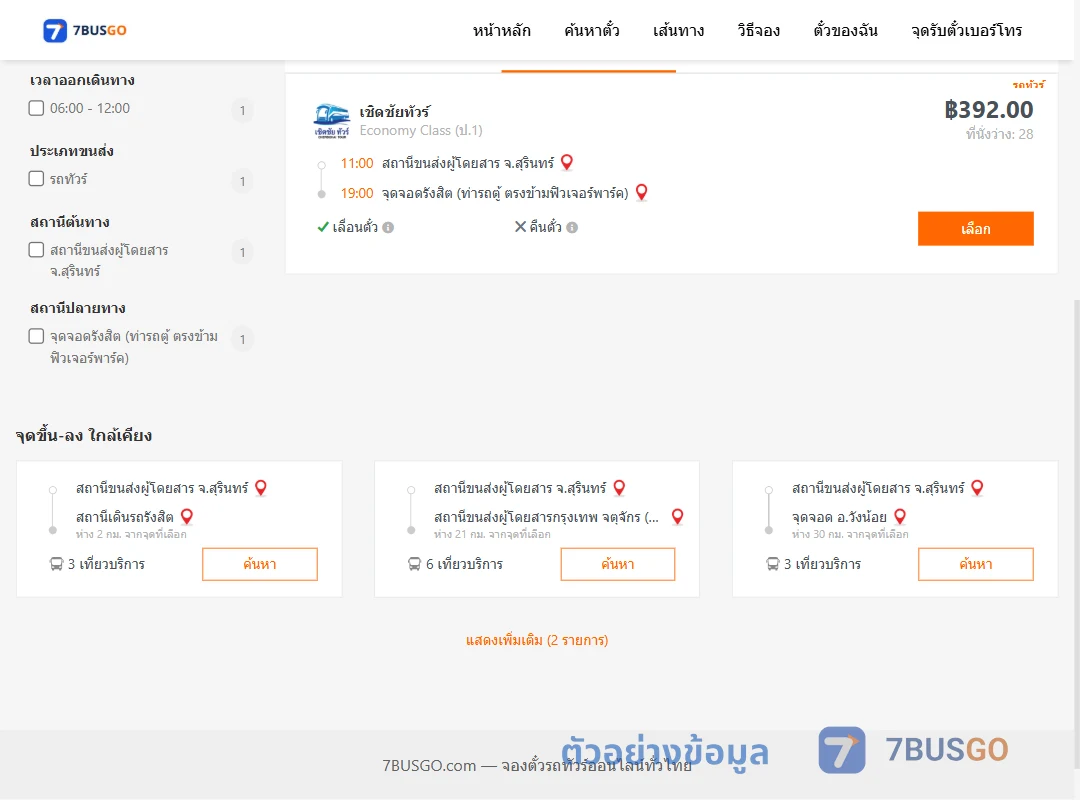Viewport: 1080px width, 800px height.
Task: Search trips to กรุงเทพ จตุจักร with ค้นหา
Action: pyautogui.click(x=618, y=564)
